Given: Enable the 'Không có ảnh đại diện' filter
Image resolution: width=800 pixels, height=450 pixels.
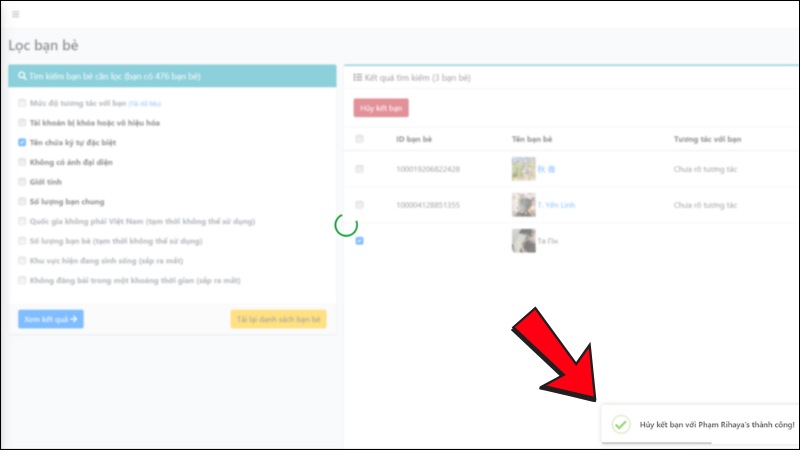Looking at the screenshot, I should tap(22, 162).
